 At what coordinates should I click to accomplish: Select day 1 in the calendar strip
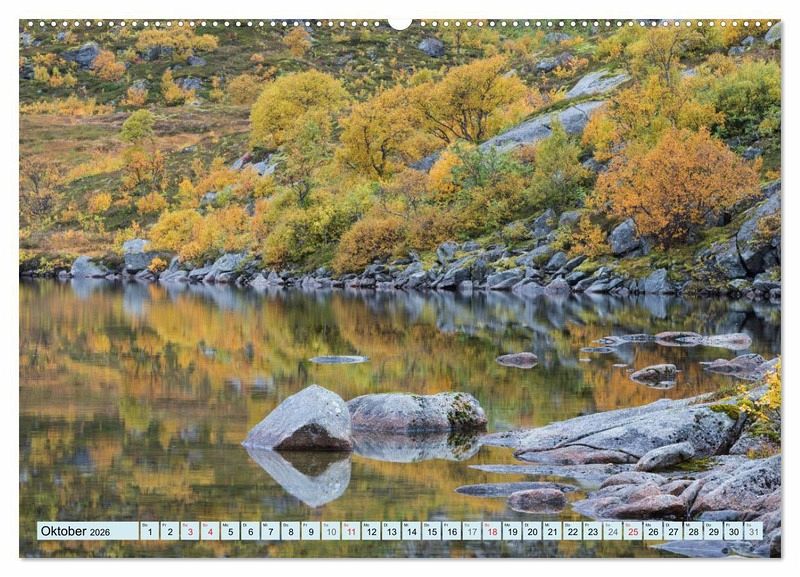click(x=149, y=531)
